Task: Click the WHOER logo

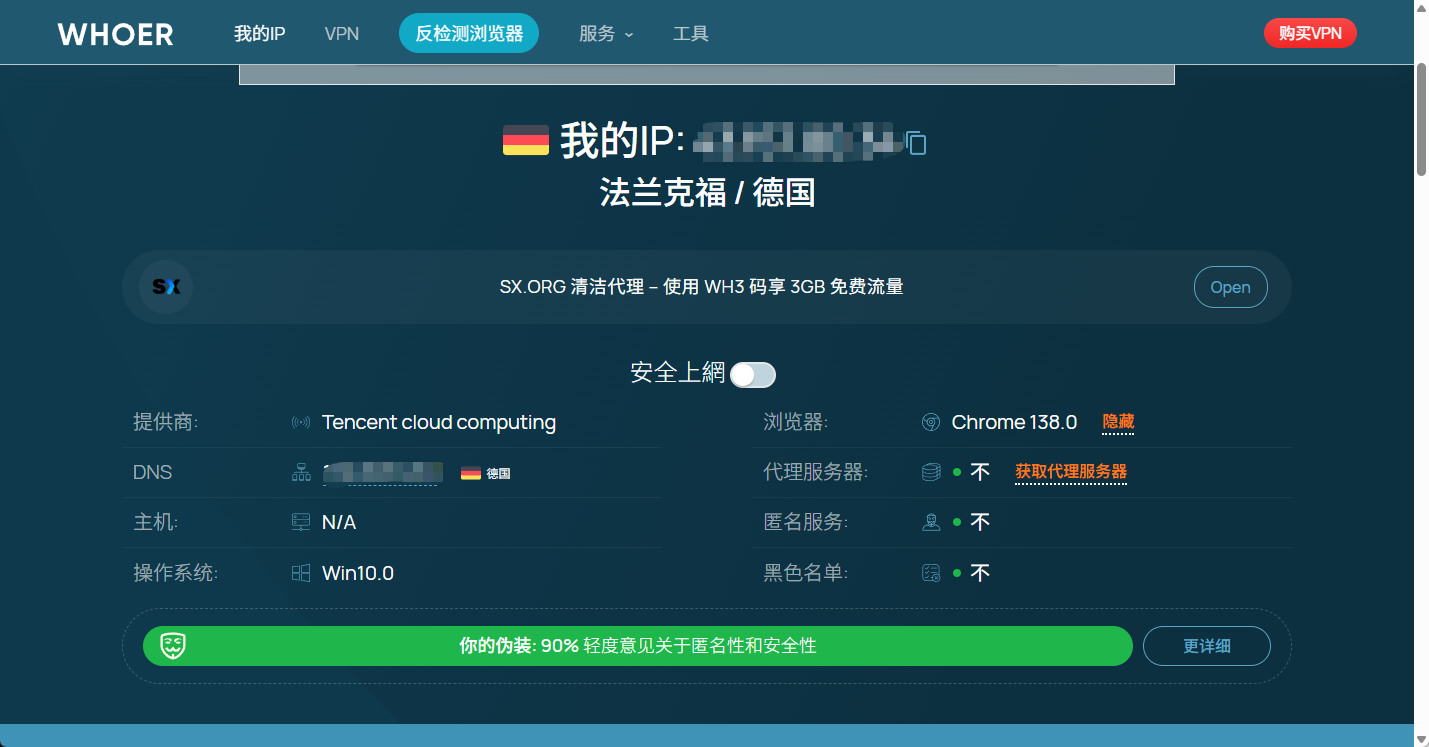Action: tap(115, 33)
